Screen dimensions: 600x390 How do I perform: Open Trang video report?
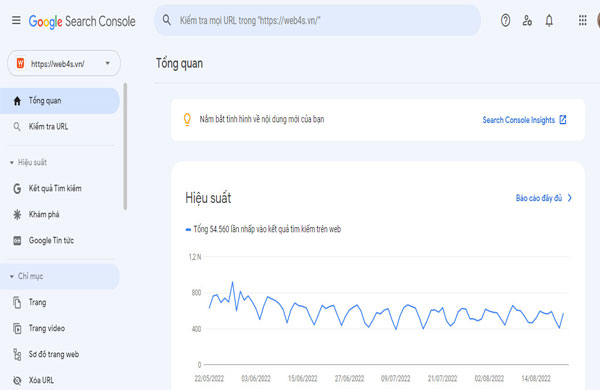pos(60,328)
